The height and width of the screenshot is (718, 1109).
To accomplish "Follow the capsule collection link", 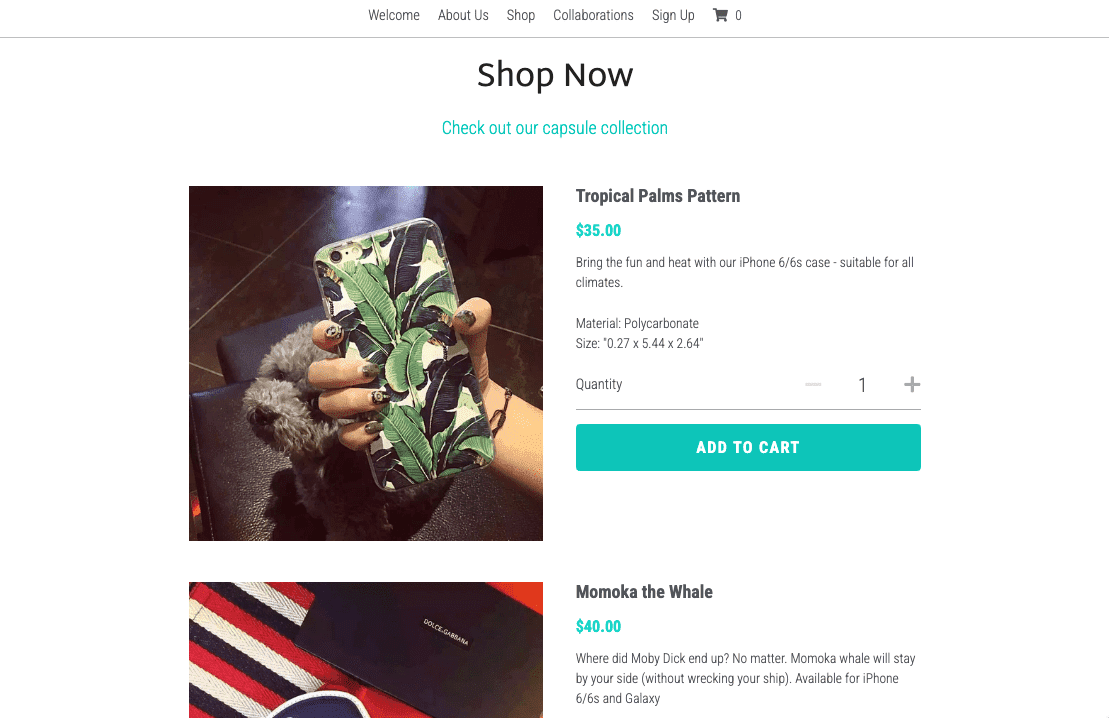I will (x=555, y=128).
